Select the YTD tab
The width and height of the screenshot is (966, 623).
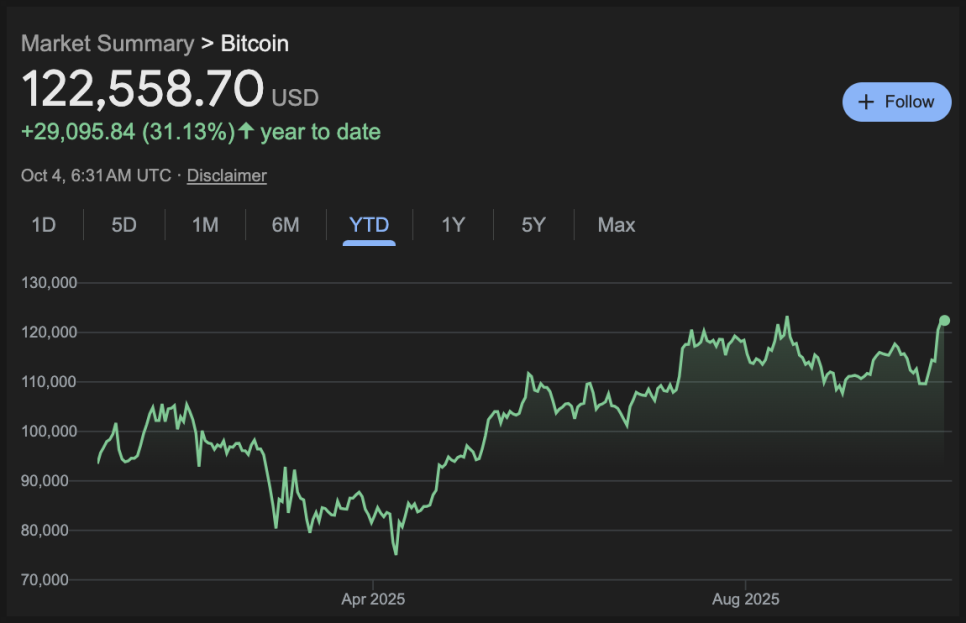369,225
